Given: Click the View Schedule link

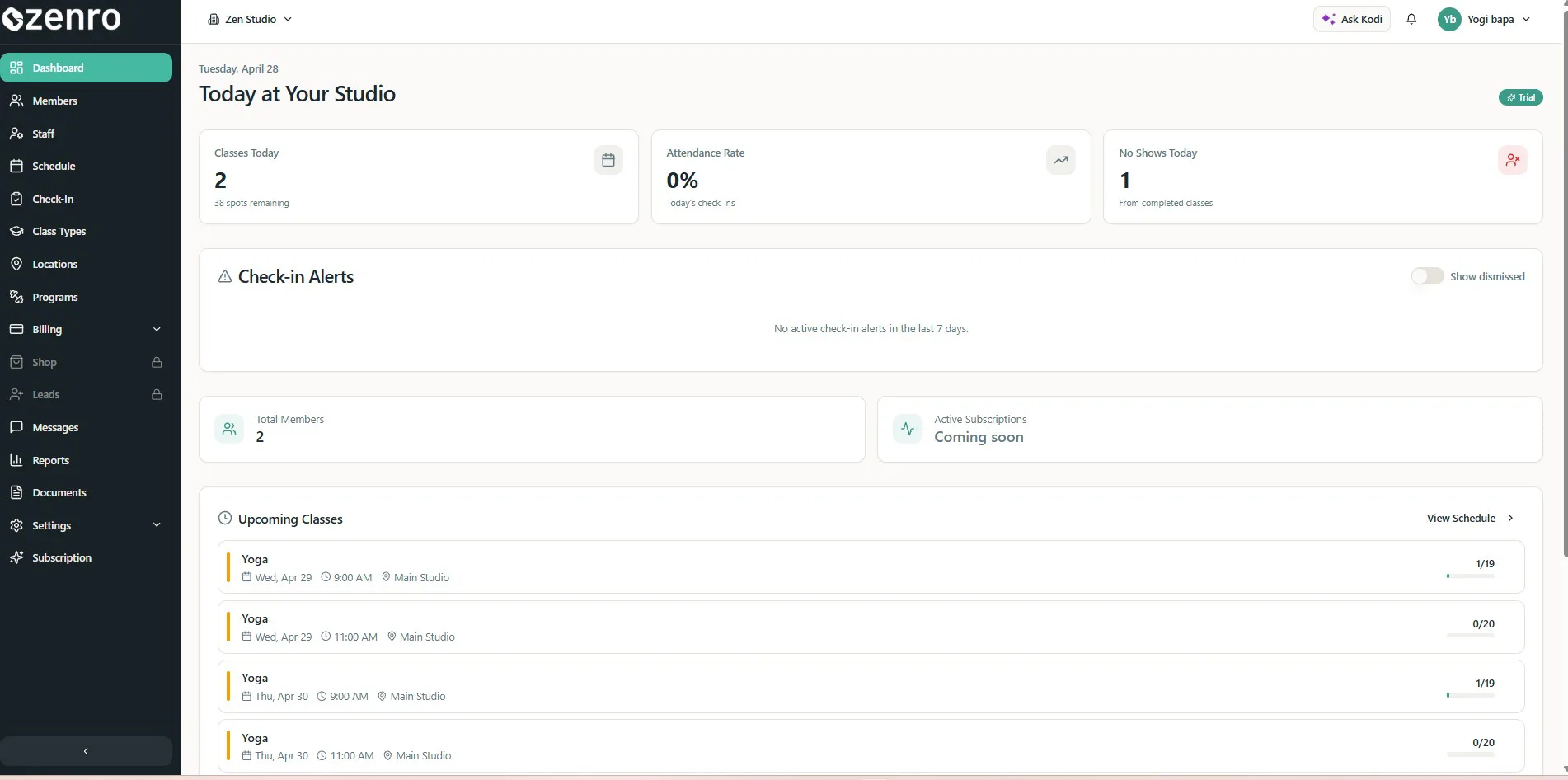Looking at the screenshot, I should tap(1470, 518).
